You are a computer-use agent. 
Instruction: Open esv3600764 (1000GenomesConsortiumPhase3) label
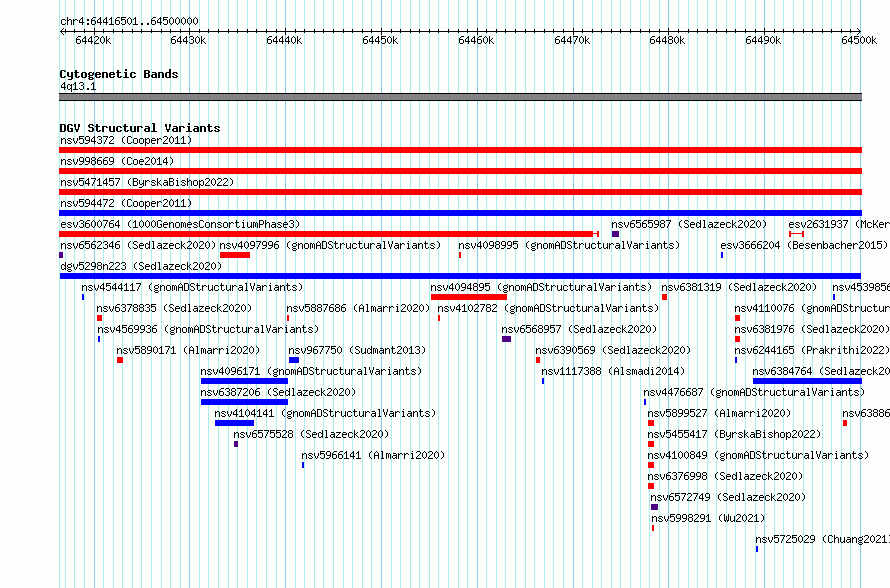pyautogui.click(x=180, y=224)
